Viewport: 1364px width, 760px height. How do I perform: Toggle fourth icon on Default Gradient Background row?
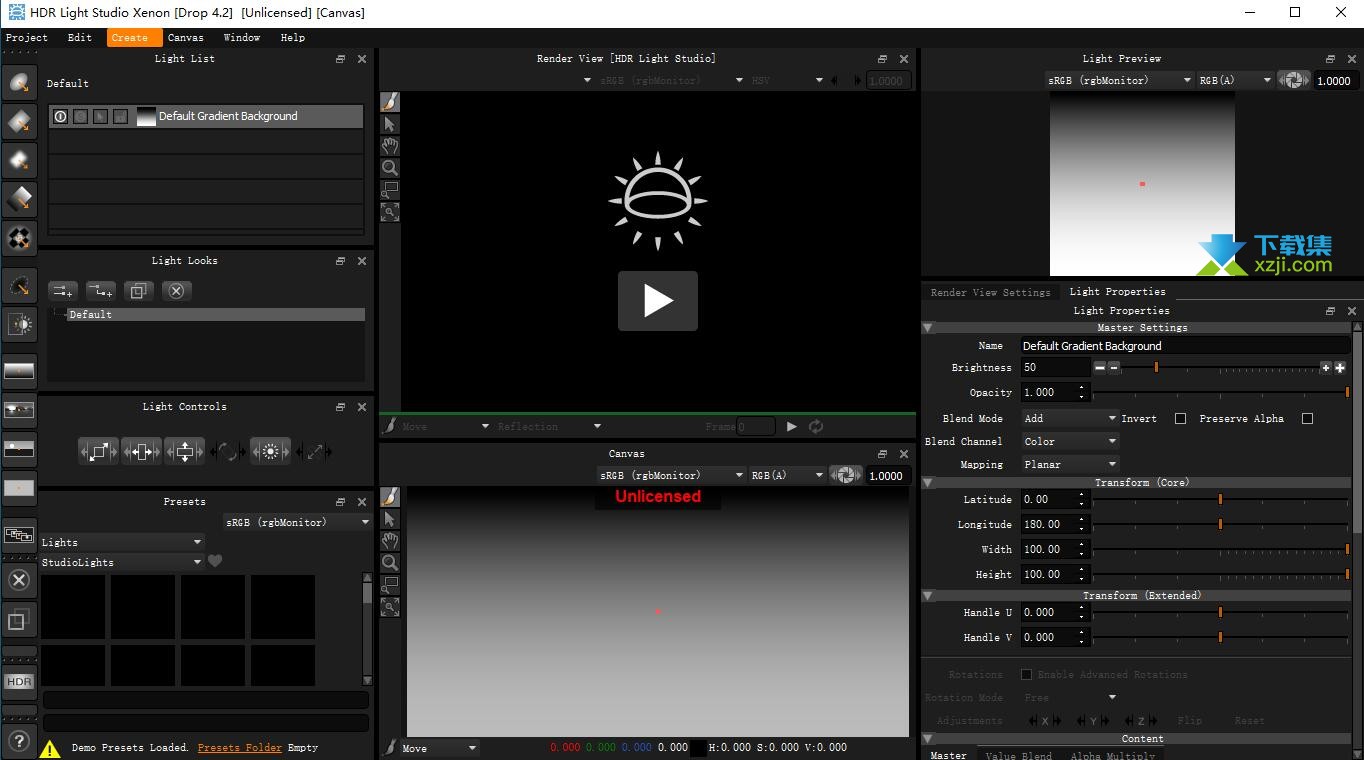[120, 116]
